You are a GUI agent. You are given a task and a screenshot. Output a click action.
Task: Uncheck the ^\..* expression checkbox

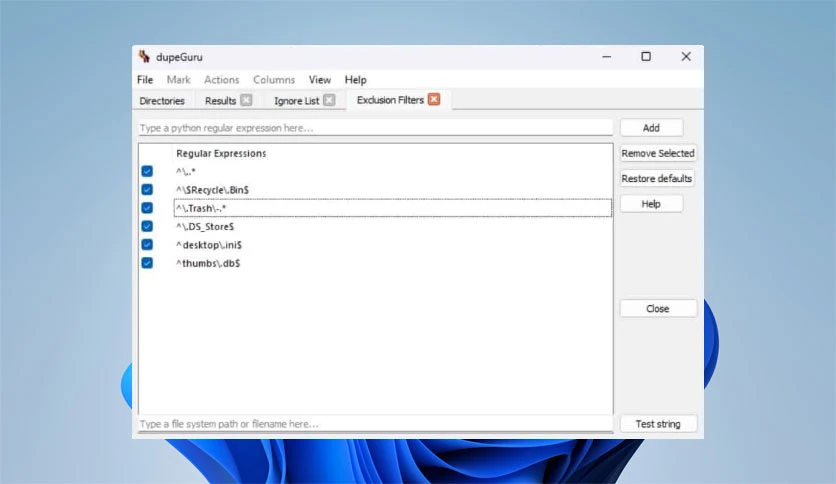click(x=147, y=171)
